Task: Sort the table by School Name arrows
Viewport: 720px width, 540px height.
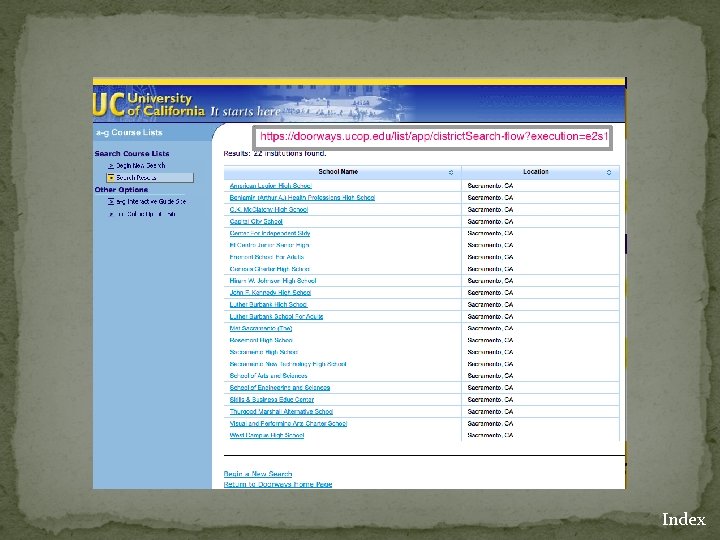Action: 451,172
